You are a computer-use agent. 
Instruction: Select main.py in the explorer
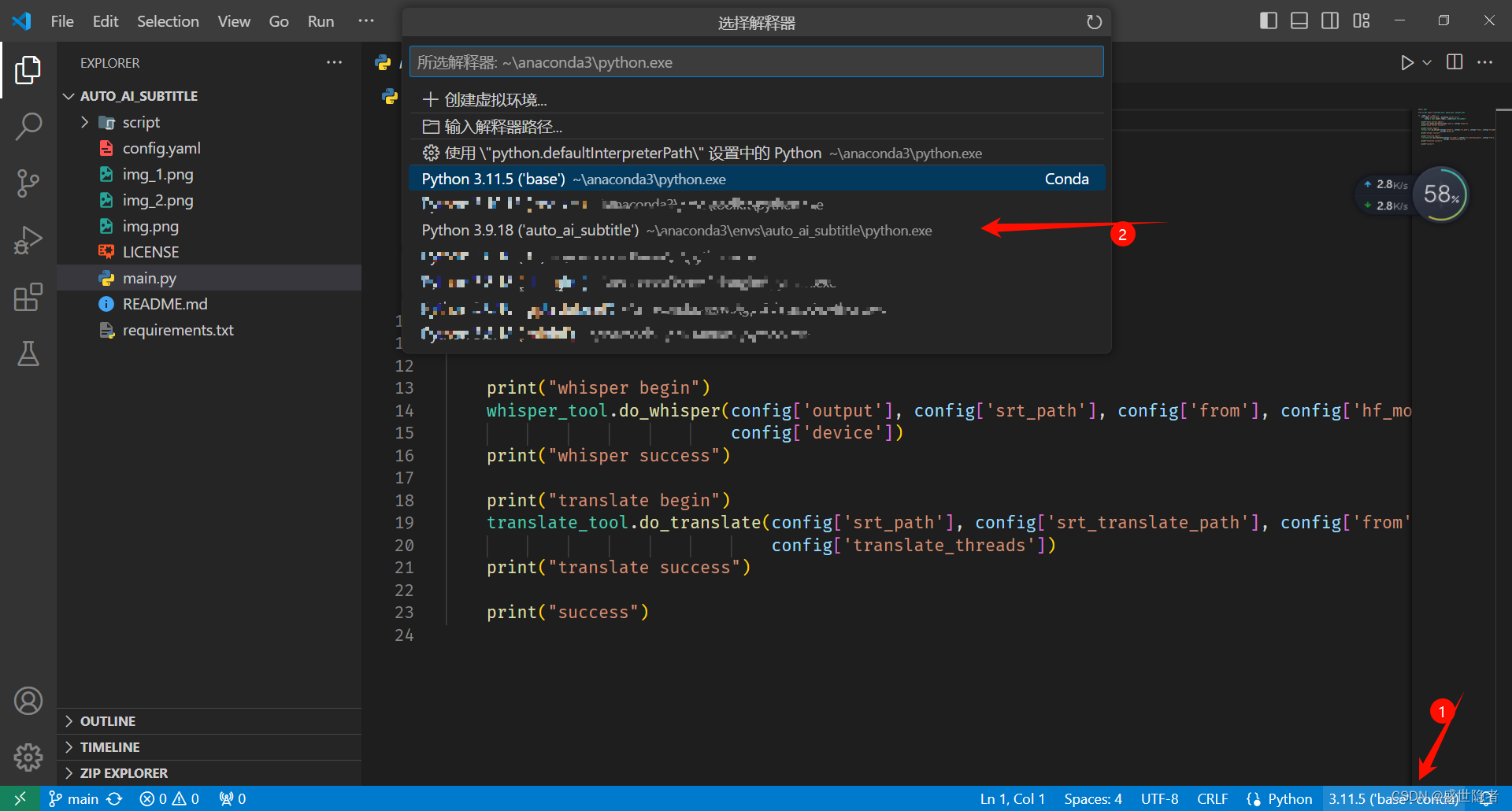(x=209, y=278)
